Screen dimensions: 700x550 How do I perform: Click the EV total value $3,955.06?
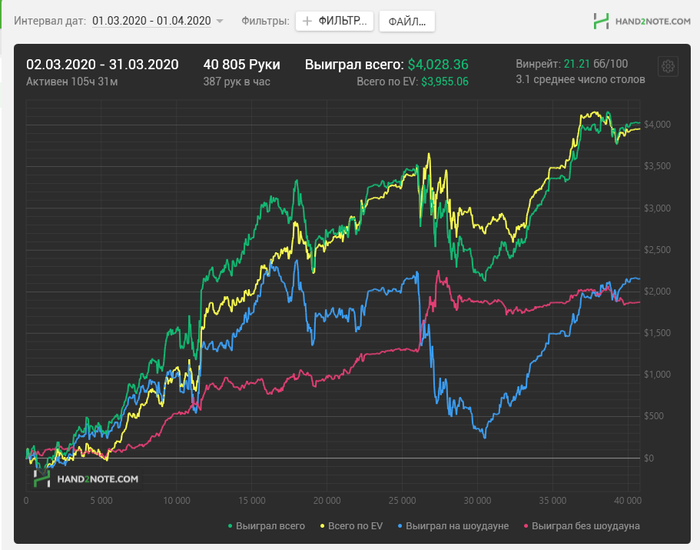[x=445, y=82]
